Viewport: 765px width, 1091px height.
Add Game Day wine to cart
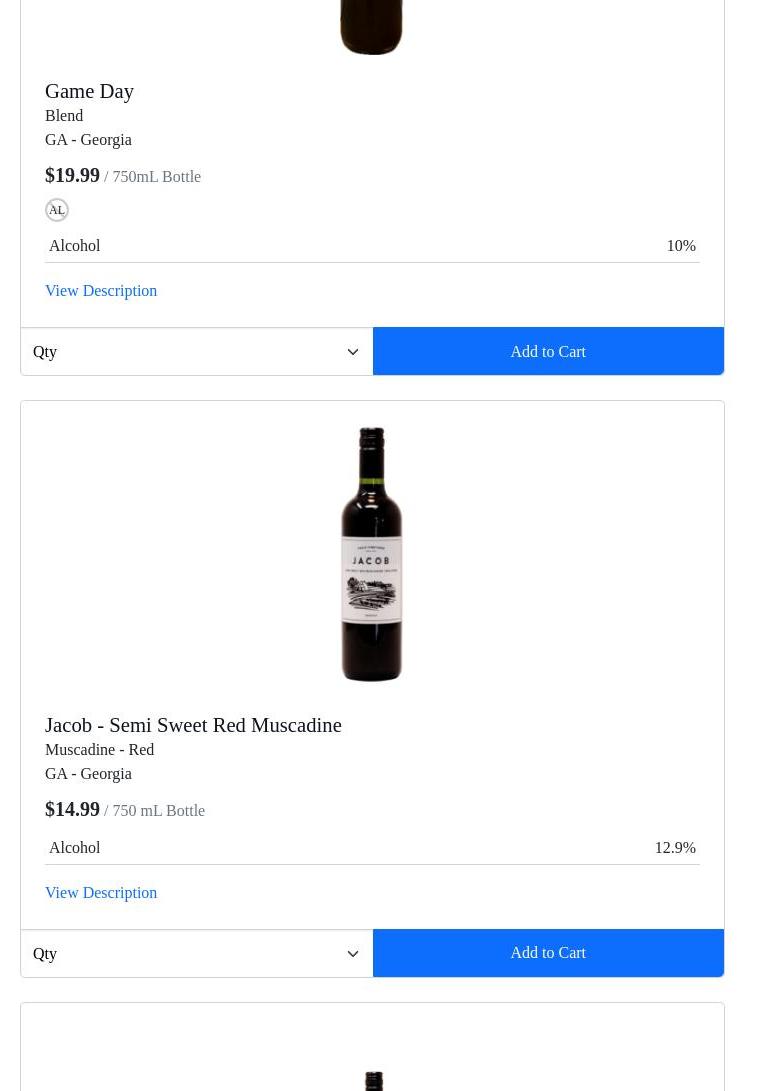click(548, 352)
